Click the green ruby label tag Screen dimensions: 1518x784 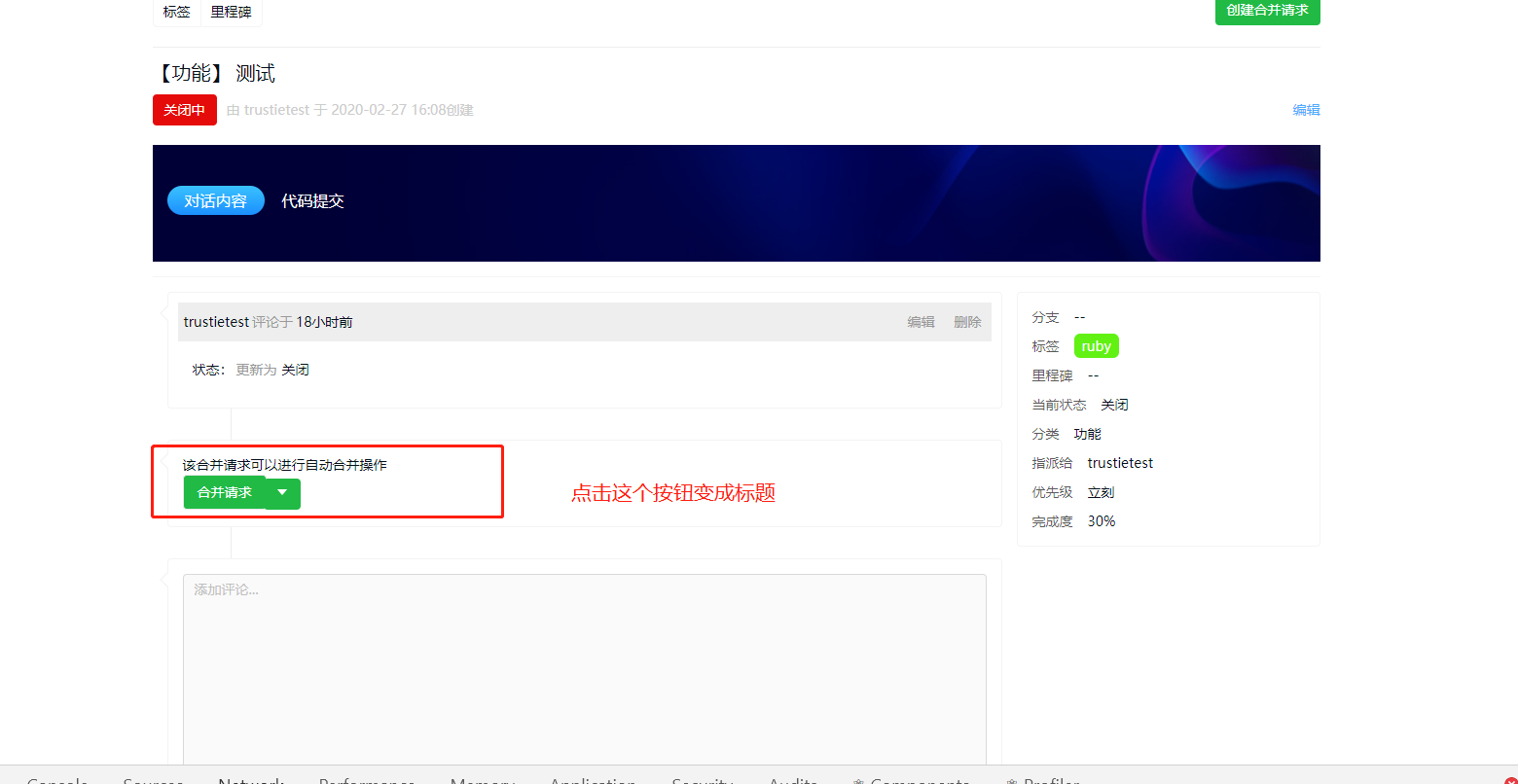click(1096, 346)
